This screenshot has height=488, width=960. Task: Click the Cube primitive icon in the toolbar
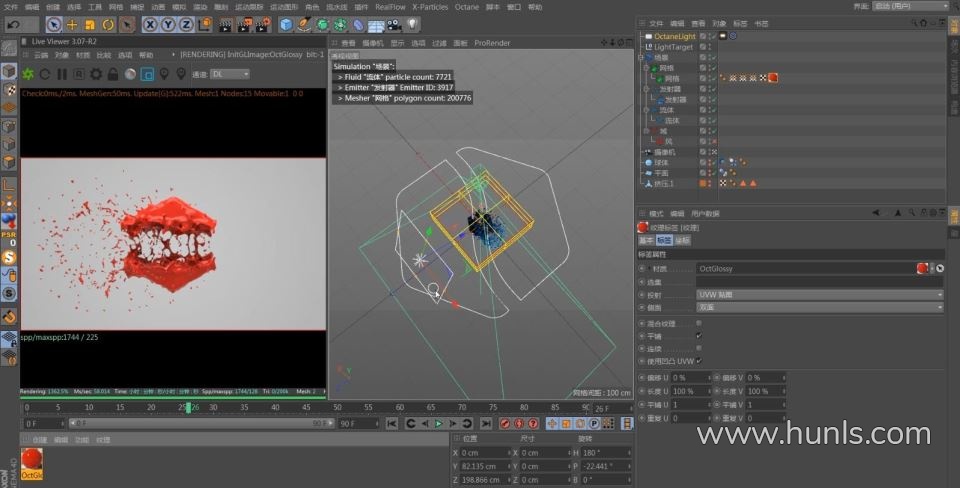click(x=287, y=24)
